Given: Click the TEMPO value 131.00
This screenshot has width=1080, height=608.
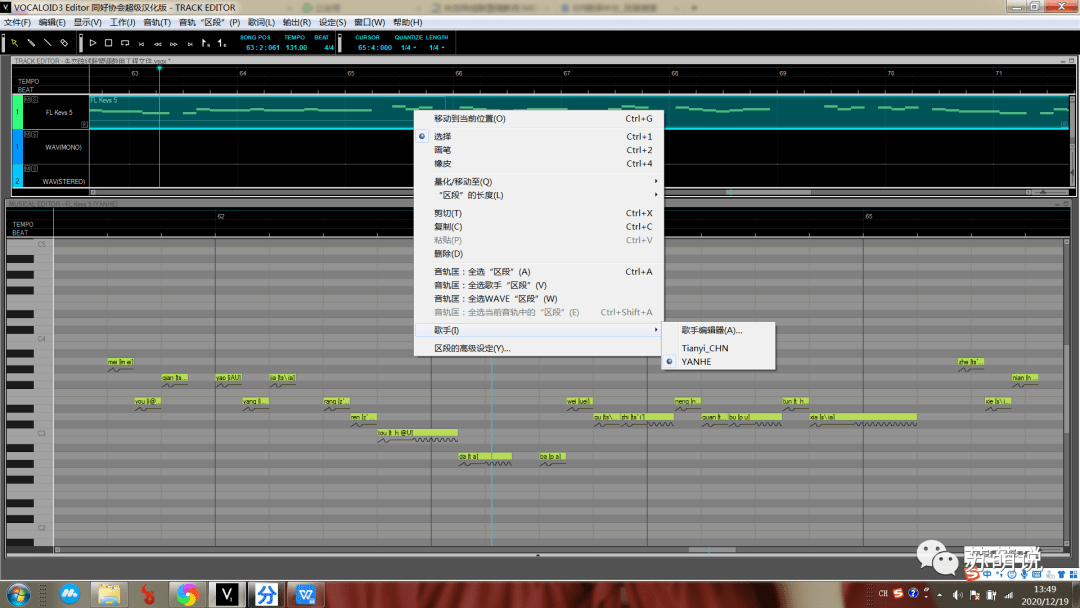Looking at the screenshot, I should click(x=296, y=48).
